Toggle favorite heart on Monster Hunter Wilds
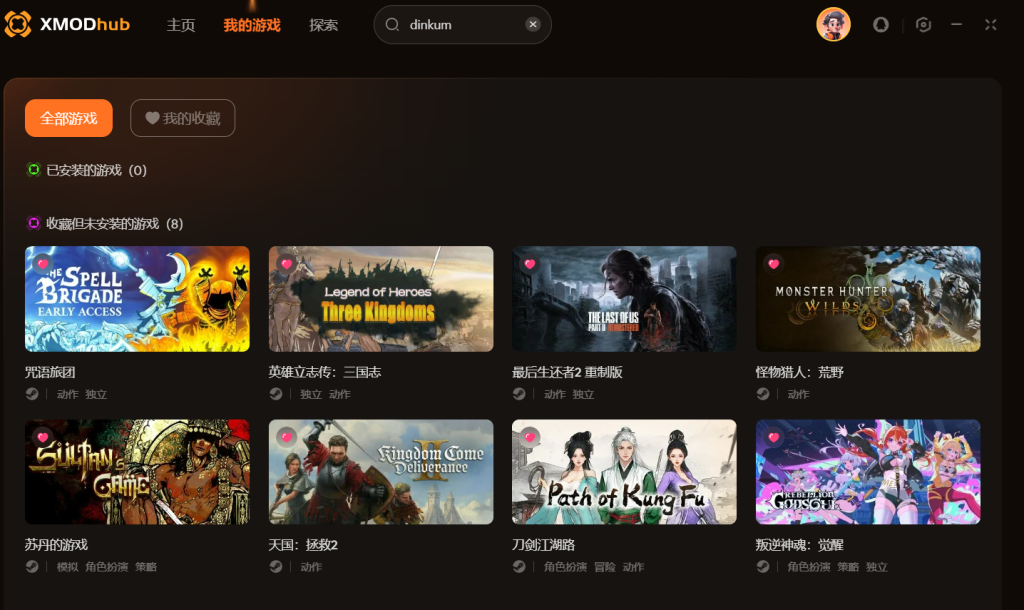The width and height of the screenshot is (1024, 610). [774, 264]
